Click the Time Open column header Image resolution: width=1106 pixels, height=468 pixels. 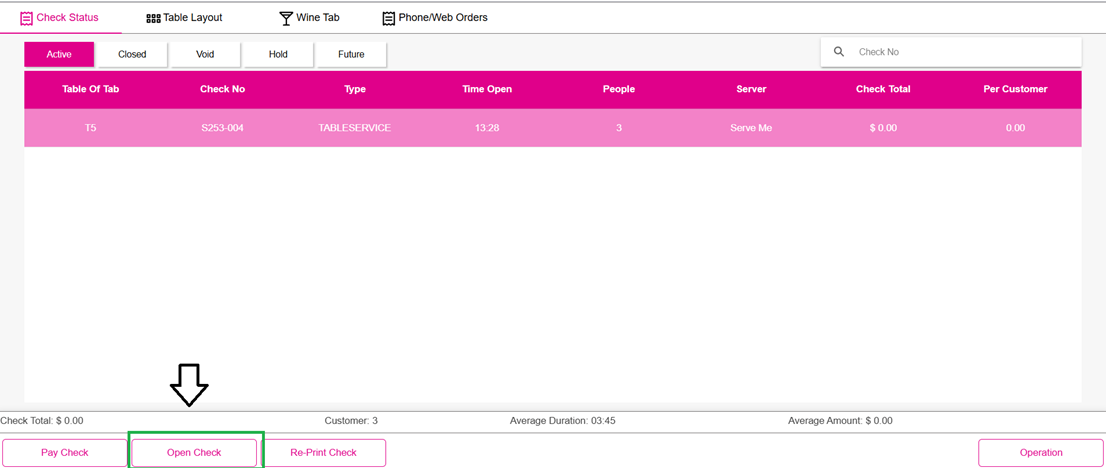[x=487, y=90]
